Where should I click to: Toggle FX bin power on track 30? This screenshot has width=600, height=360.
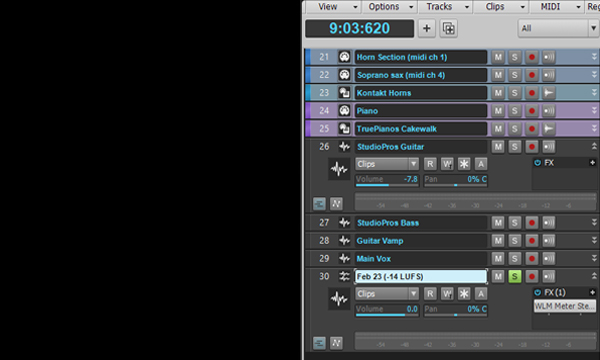coord(538,293)
